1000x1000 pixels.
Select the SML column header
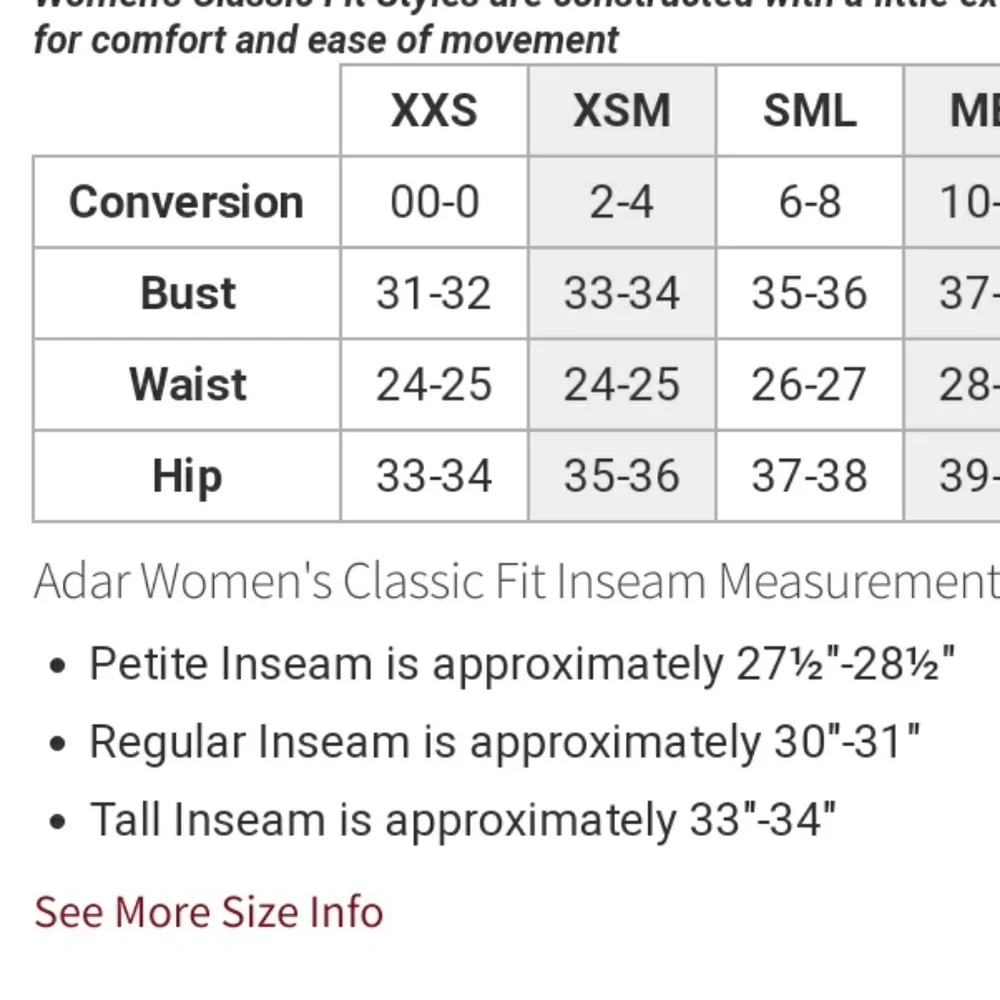809,110
